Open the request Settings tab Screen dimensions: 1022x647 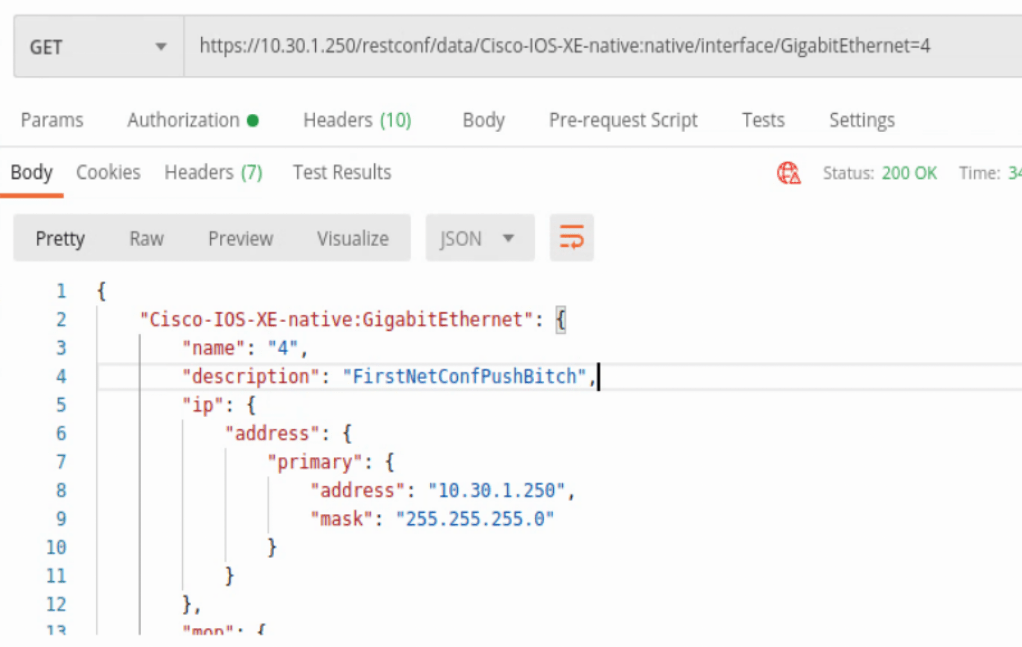point(861,120)
